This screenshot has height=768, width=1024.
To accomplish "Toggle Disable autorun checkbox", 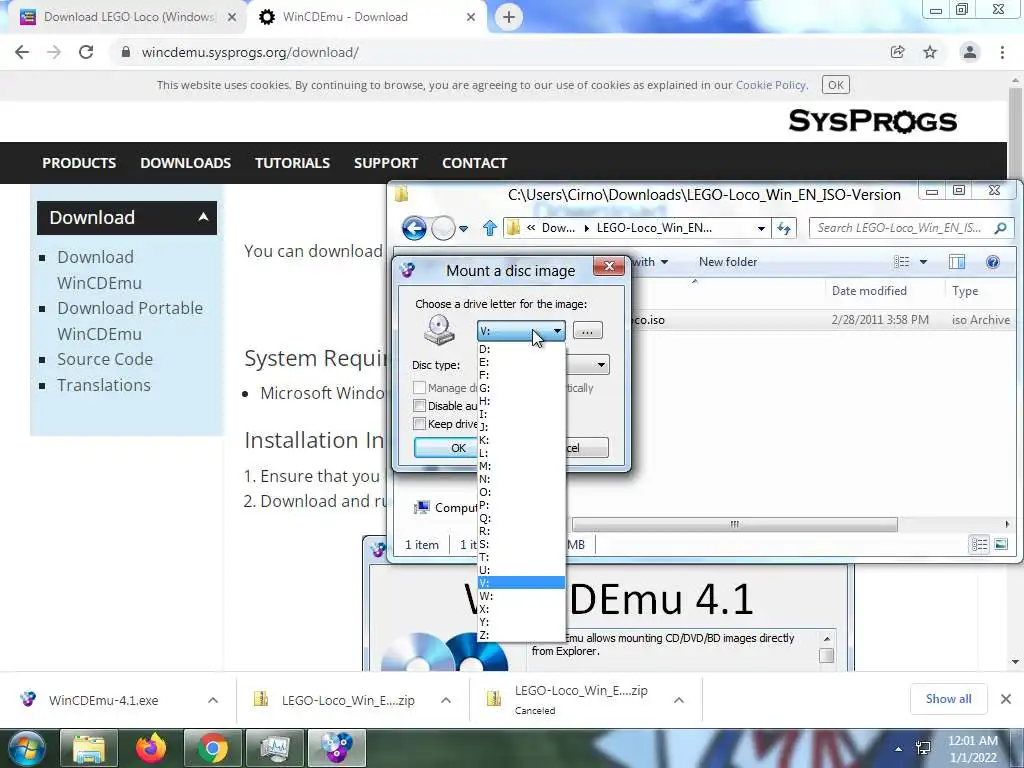I will 420,406.
